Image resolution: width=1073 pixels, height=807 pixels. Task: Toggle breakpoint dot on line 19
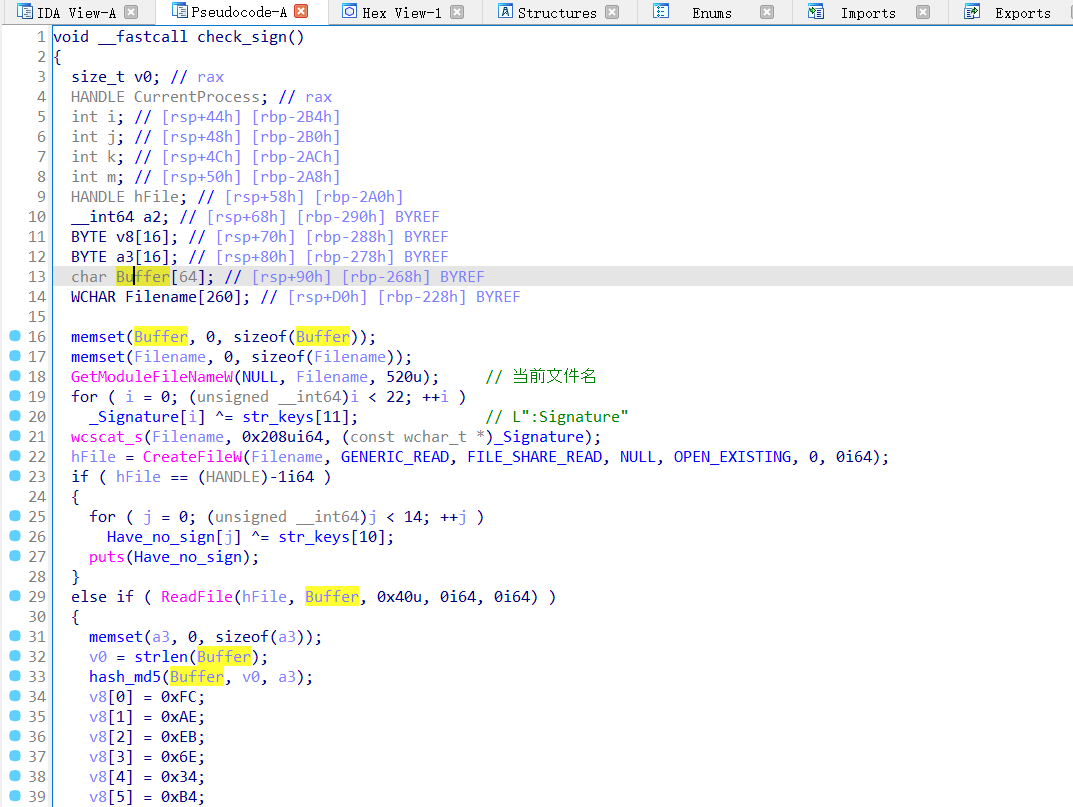tap(14, 395)
